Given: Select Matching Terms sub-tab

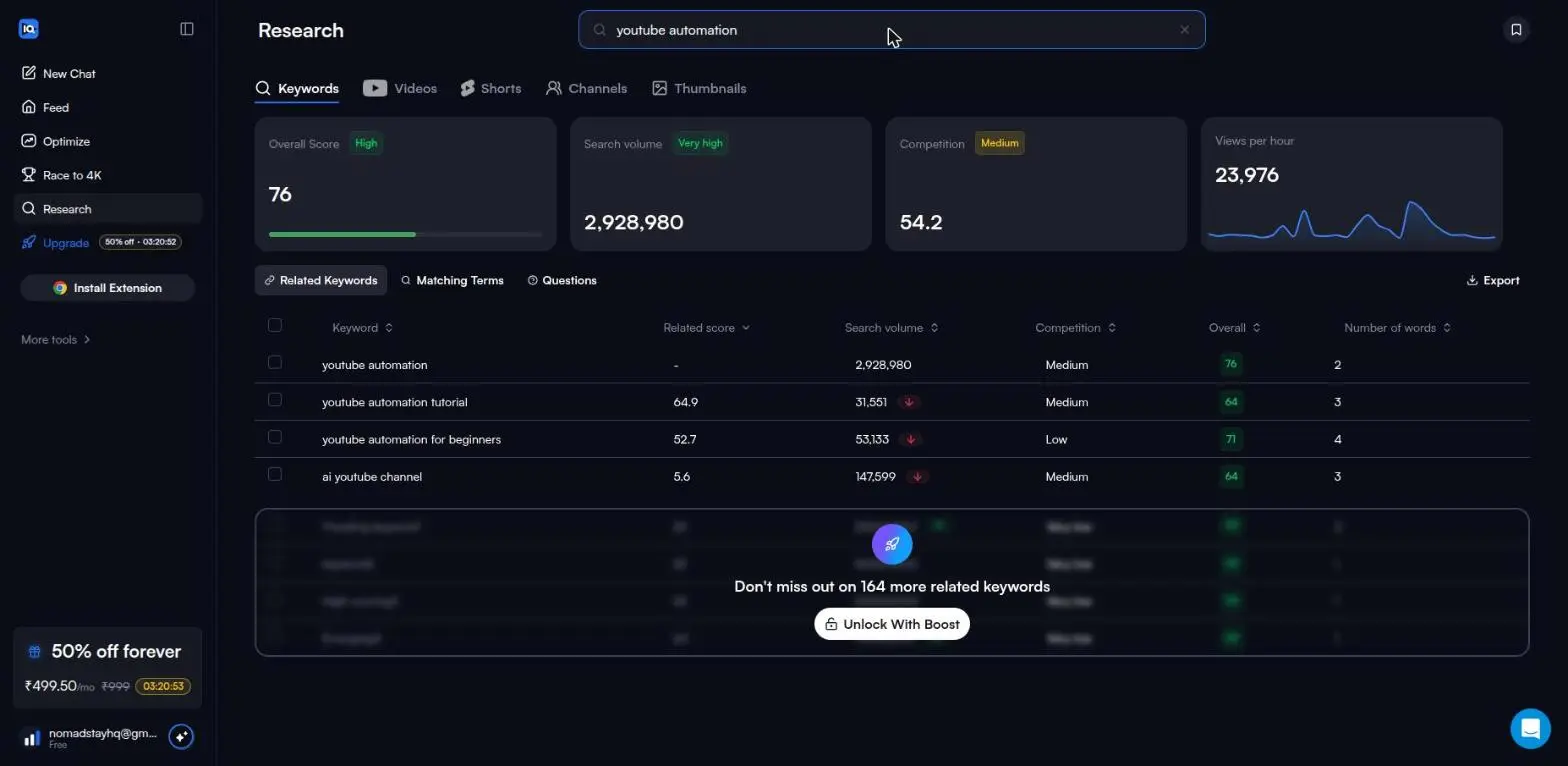Looking at the screenshot, I should (x=452, y=280).
